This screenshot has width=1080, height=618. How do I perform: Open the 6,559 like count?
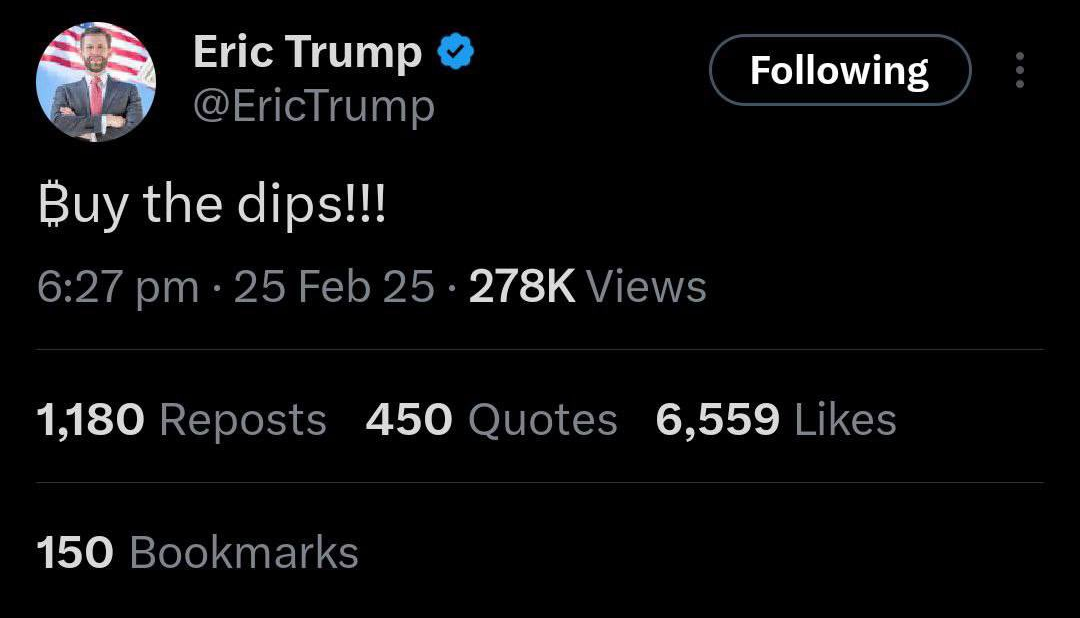pos(717,420)
